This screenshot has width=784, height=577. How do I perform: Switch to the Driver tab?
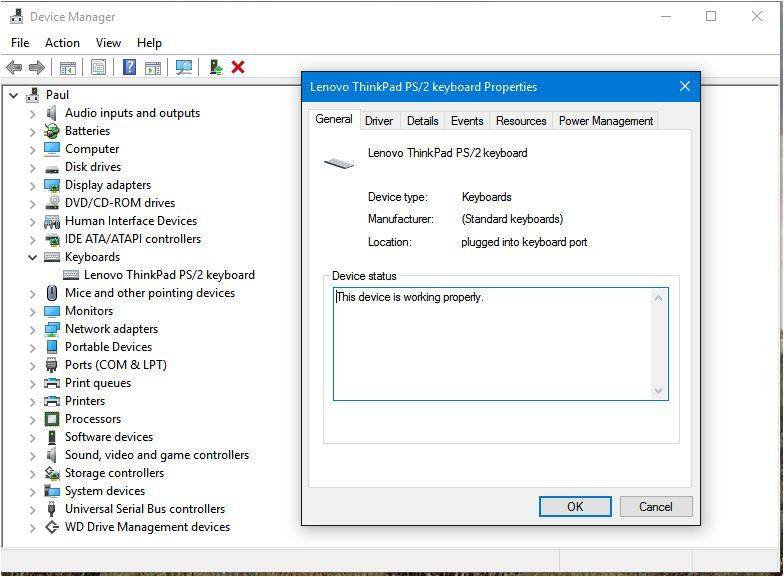[x=379, y=121]
